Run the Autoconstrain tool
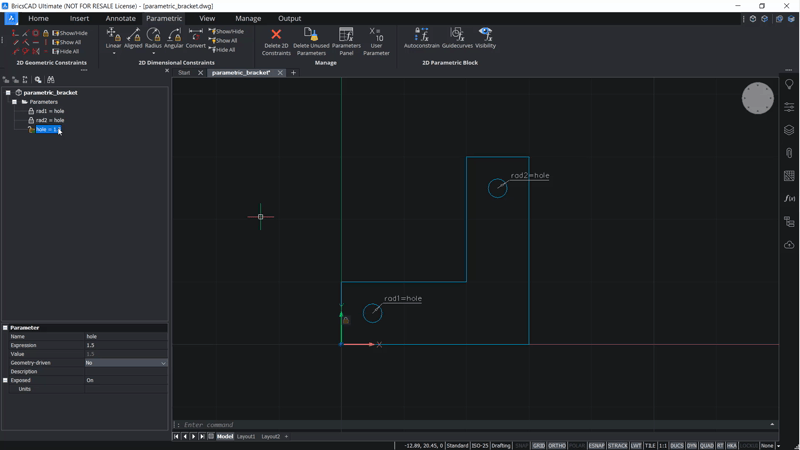The image size is (800, 450). pyautogui.click(x=421, y=38)
